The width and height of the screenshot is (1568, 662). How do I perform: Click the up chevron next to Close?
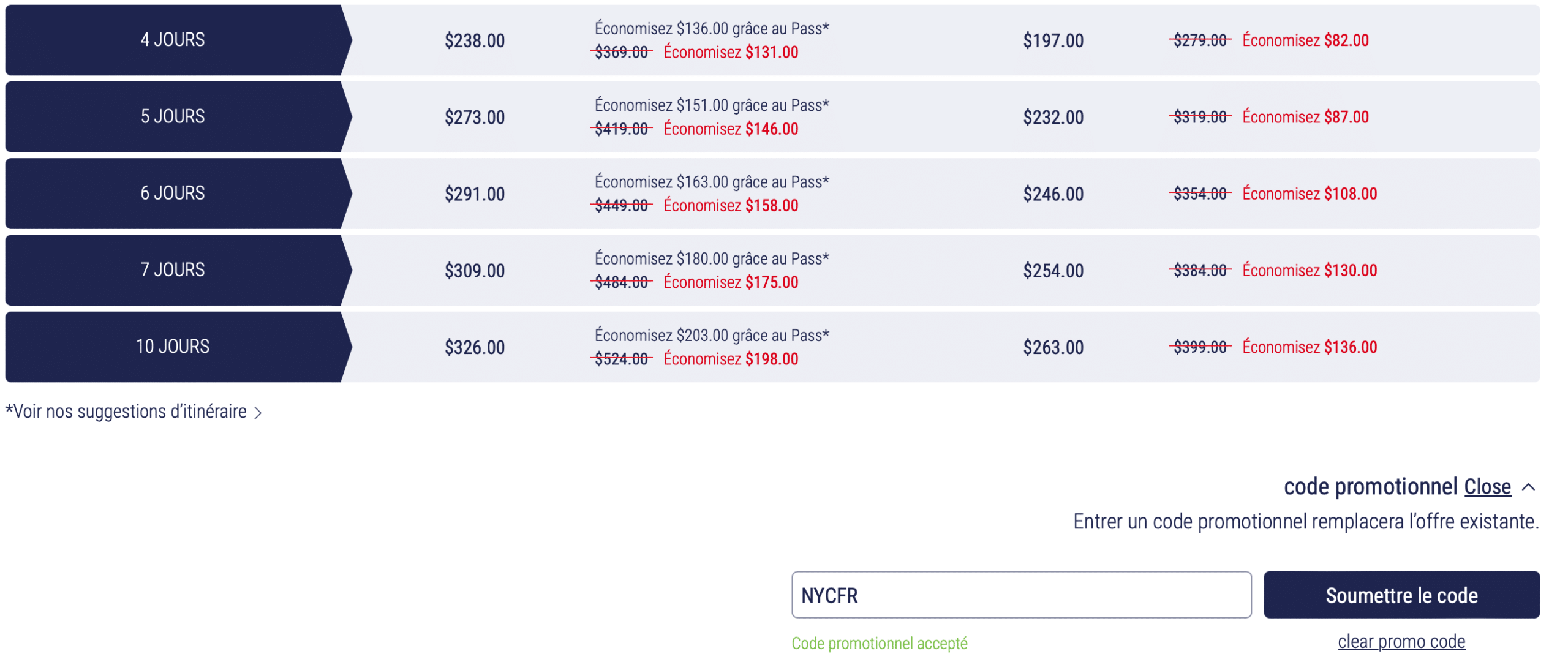tap(1528, 487)
